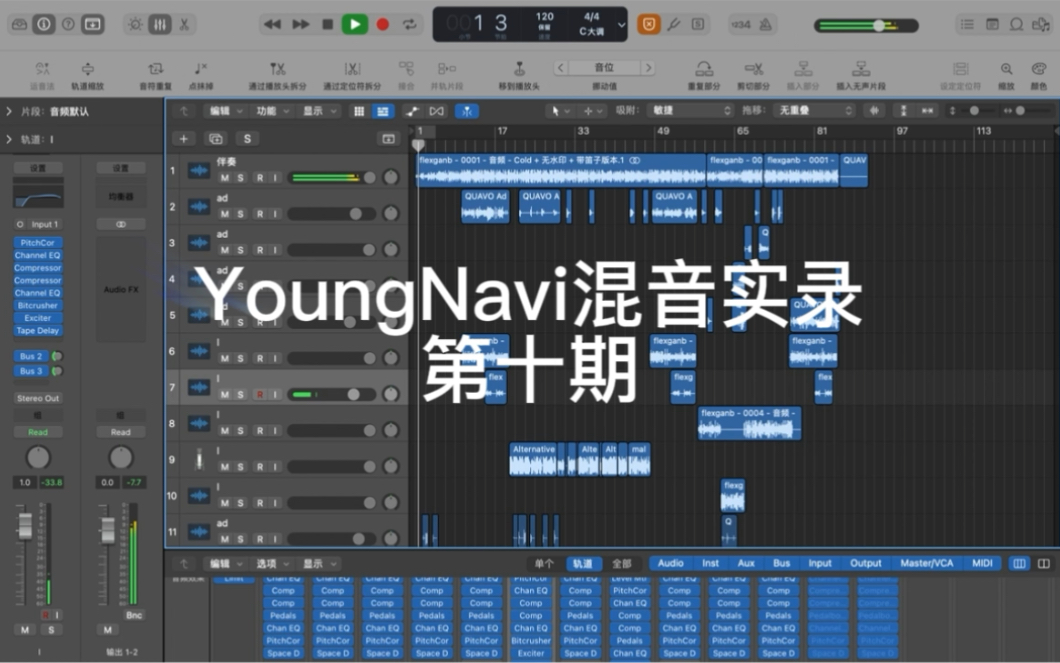1060x663 pixels.
Task: Open the Tape Delay plug-in slot
Action: coord(38,330)
